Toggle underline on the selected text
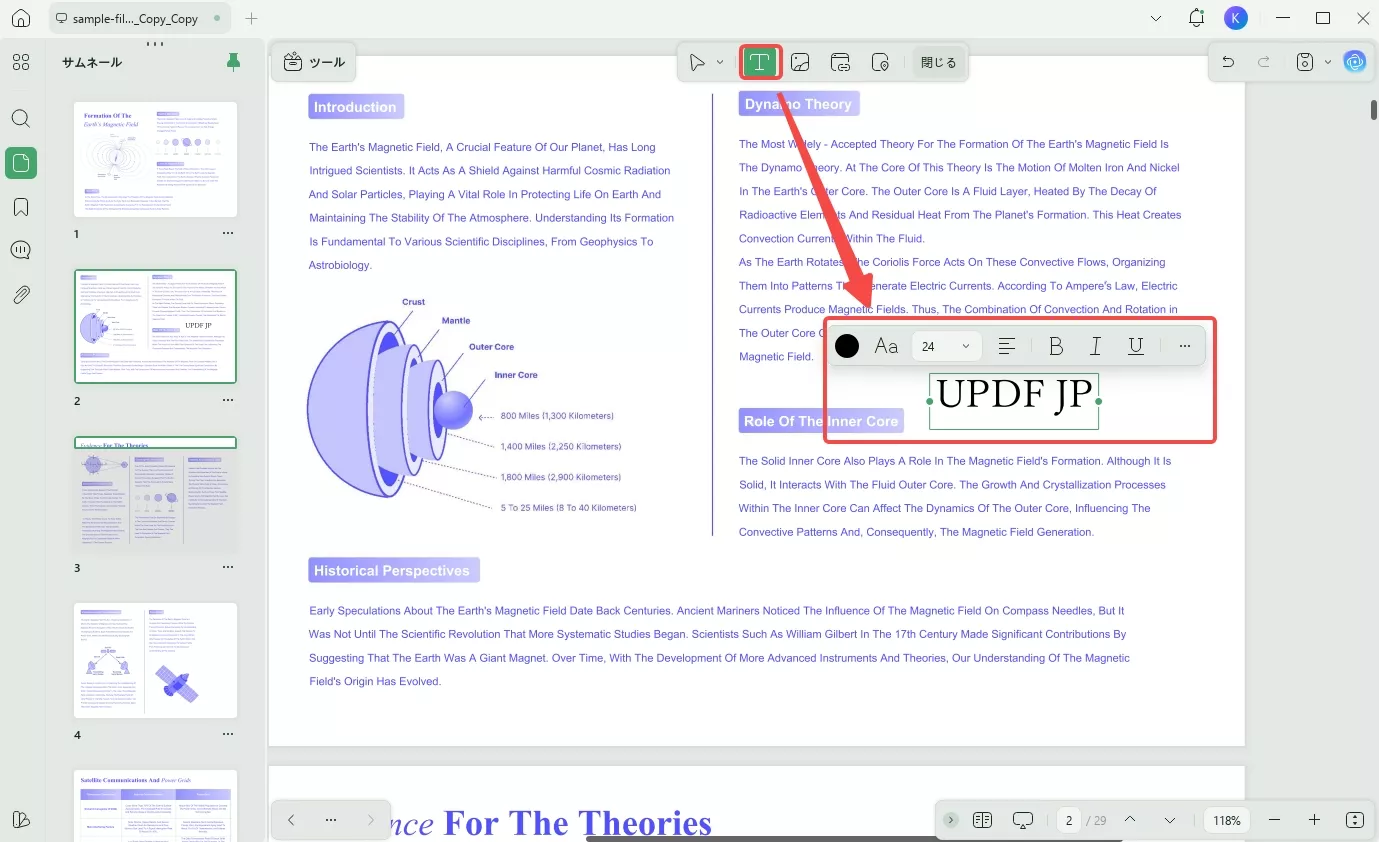Image resolution: width=1379 pixels, height=842 pixels. pyautogui.click(x=1135, y=346)
